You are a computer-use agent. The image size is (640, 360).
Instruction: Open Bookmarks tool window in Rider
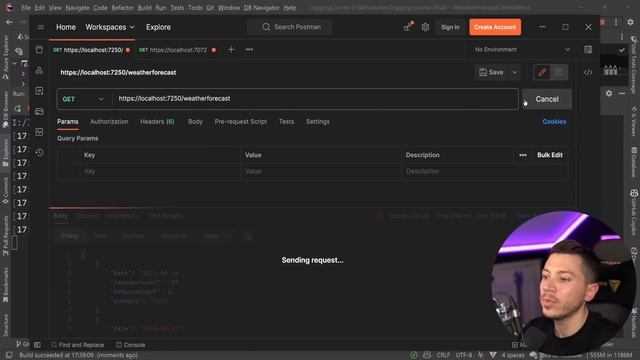pos(5,285)
